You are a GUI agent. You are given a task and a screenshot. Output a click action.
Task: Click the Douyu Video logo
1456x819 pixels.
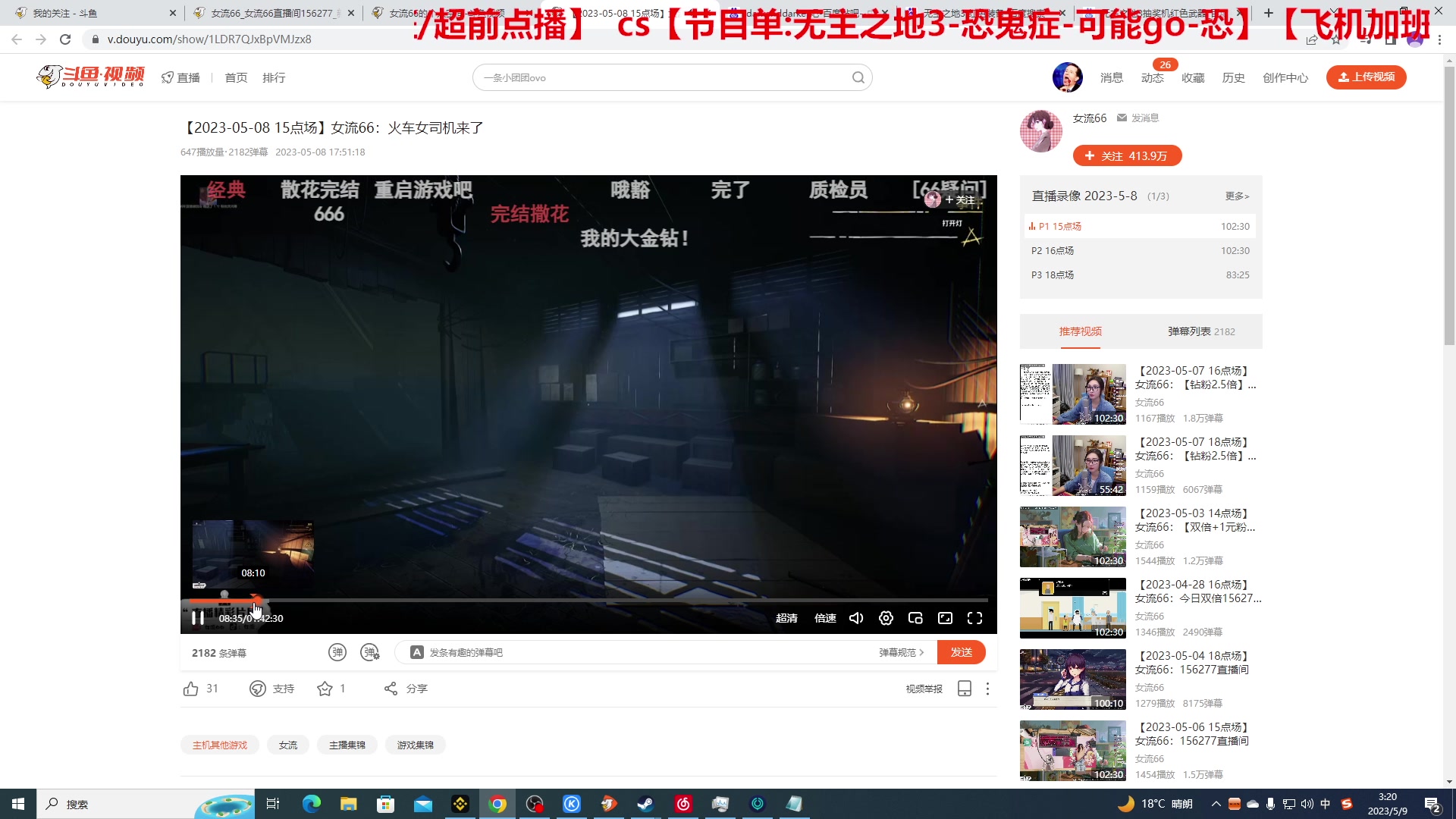(90, 76)
